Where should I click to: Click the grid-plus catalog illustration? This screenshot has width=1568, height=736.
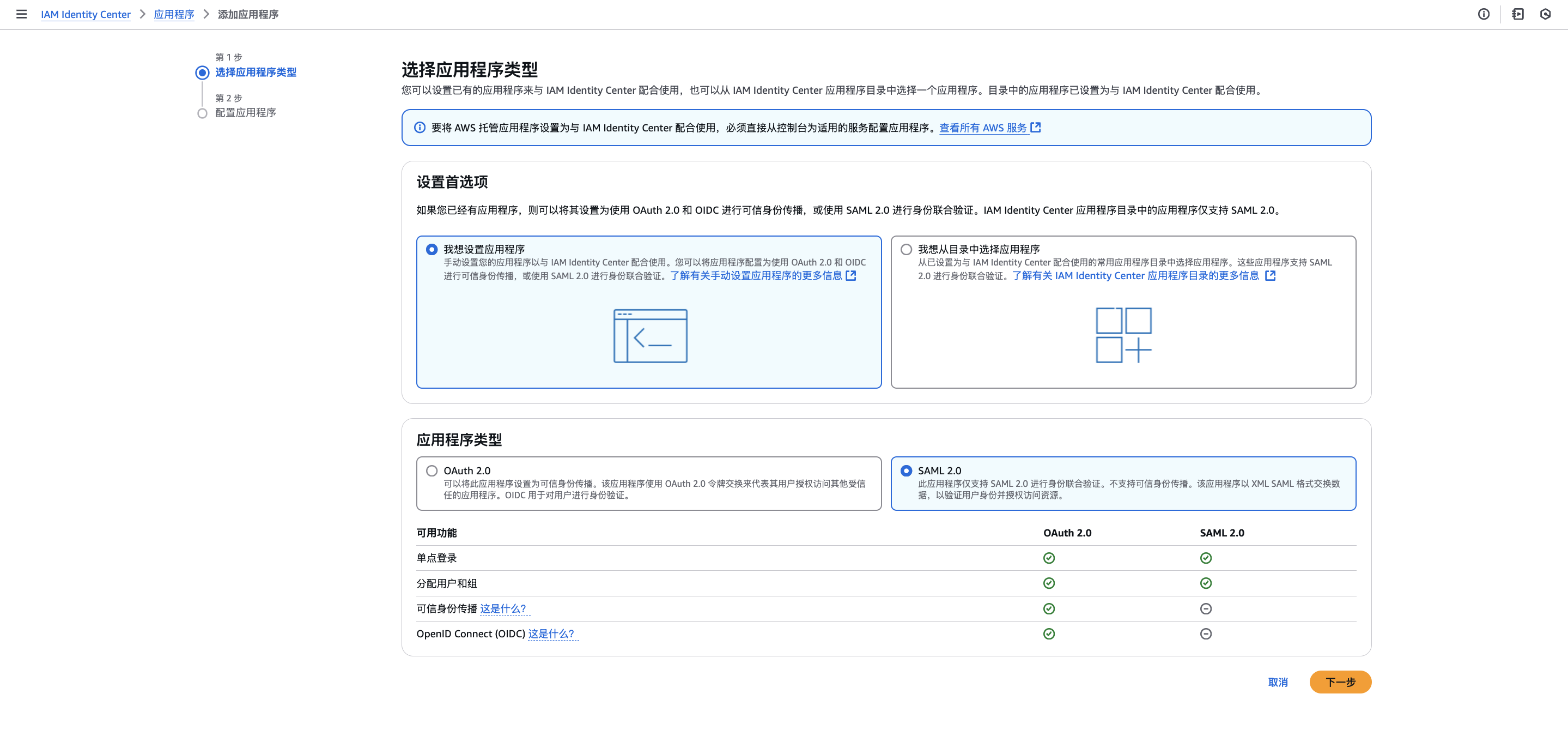click(1123, 335)
